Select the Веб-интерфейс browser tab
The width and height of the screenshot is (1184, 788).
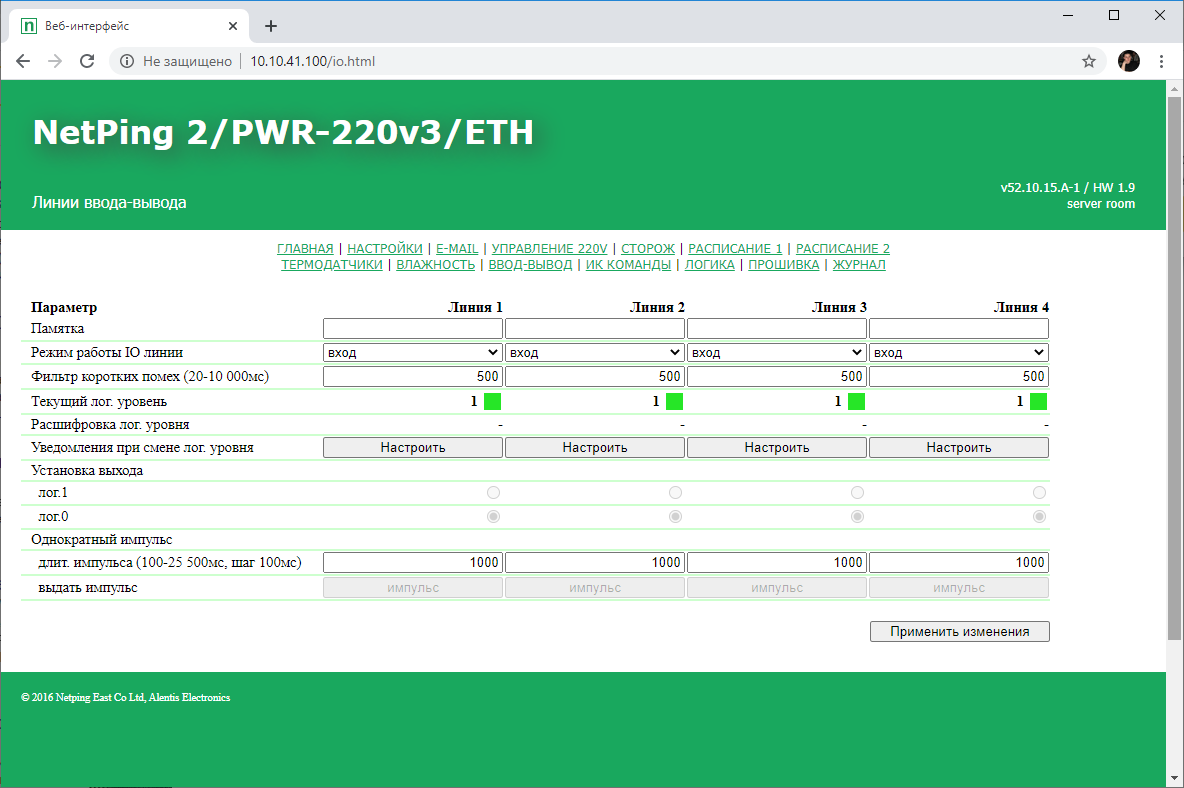128,26
